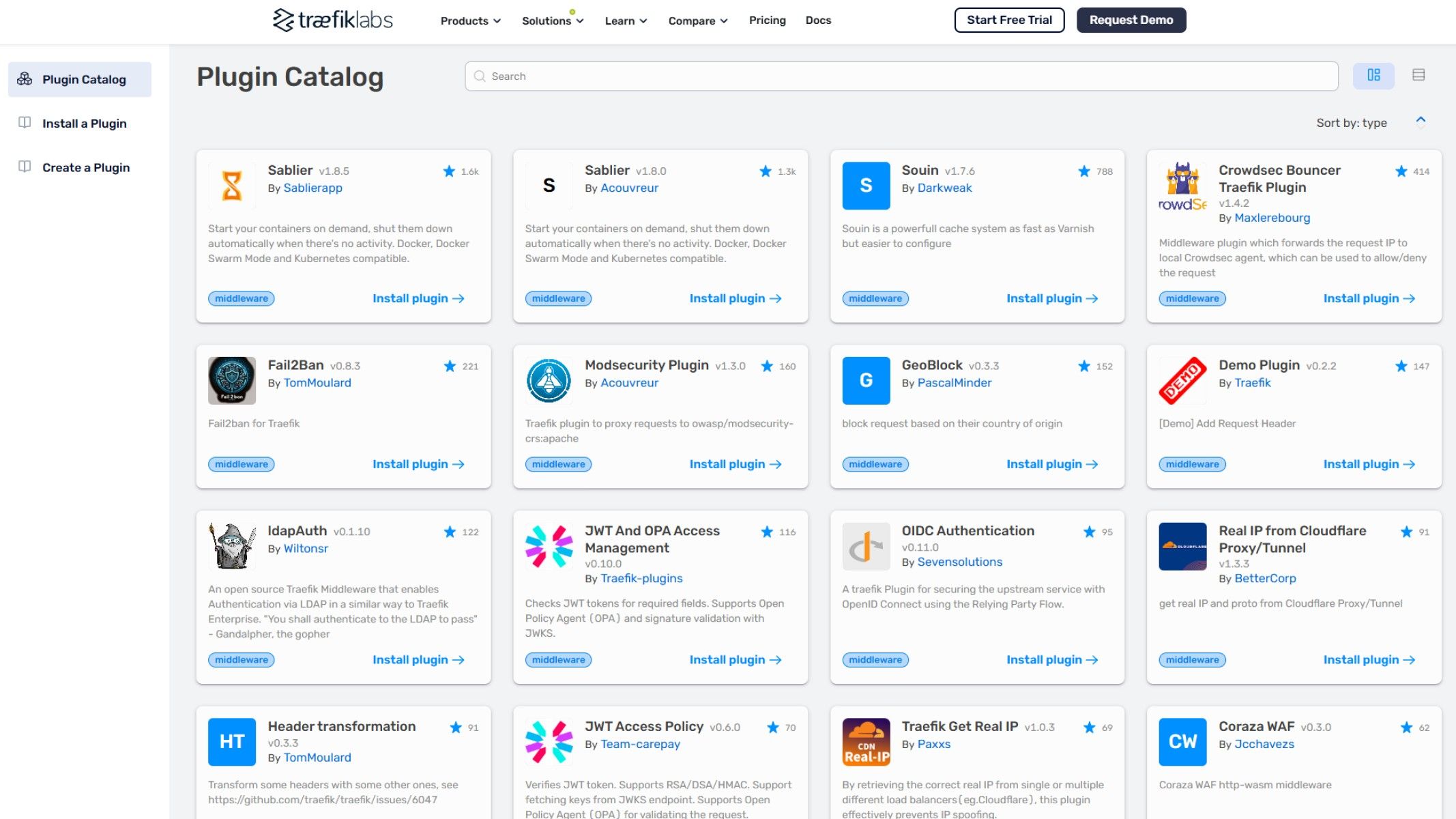Click the Fail2Ban plugin logo

point(232,381)
